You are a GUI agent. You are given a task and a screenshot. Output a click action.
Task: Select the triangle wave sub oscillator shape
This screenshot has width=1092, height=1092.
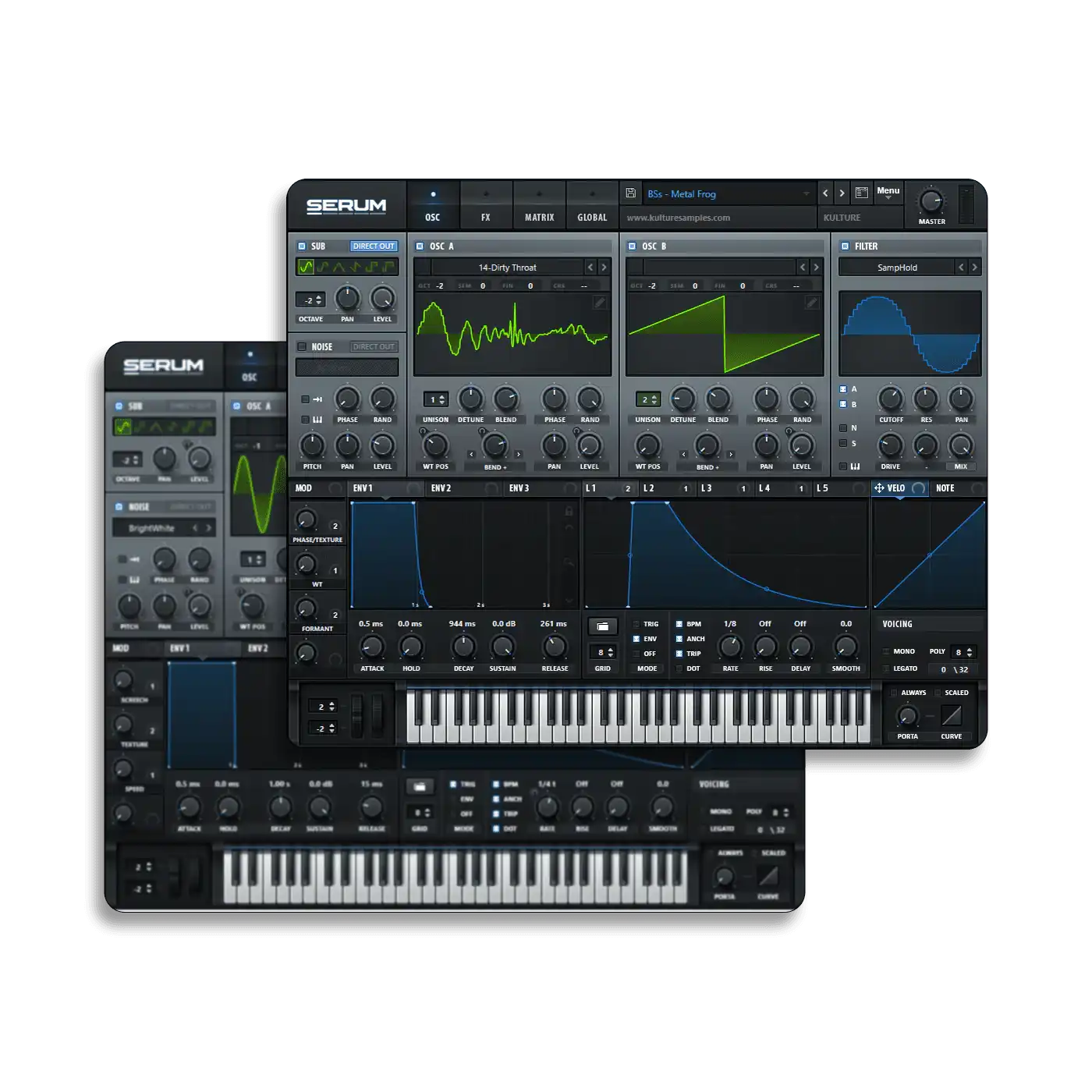click(340, 267)
